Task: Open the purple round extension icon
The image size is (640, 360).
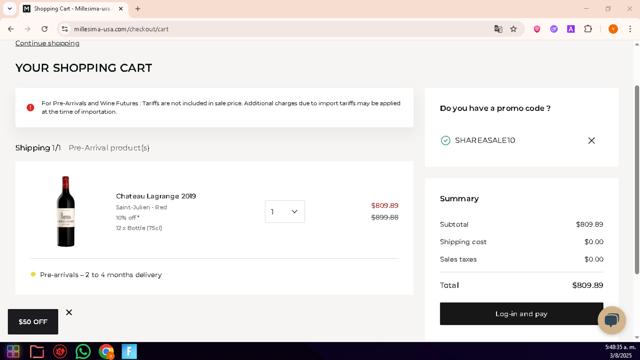Action: 553,29
